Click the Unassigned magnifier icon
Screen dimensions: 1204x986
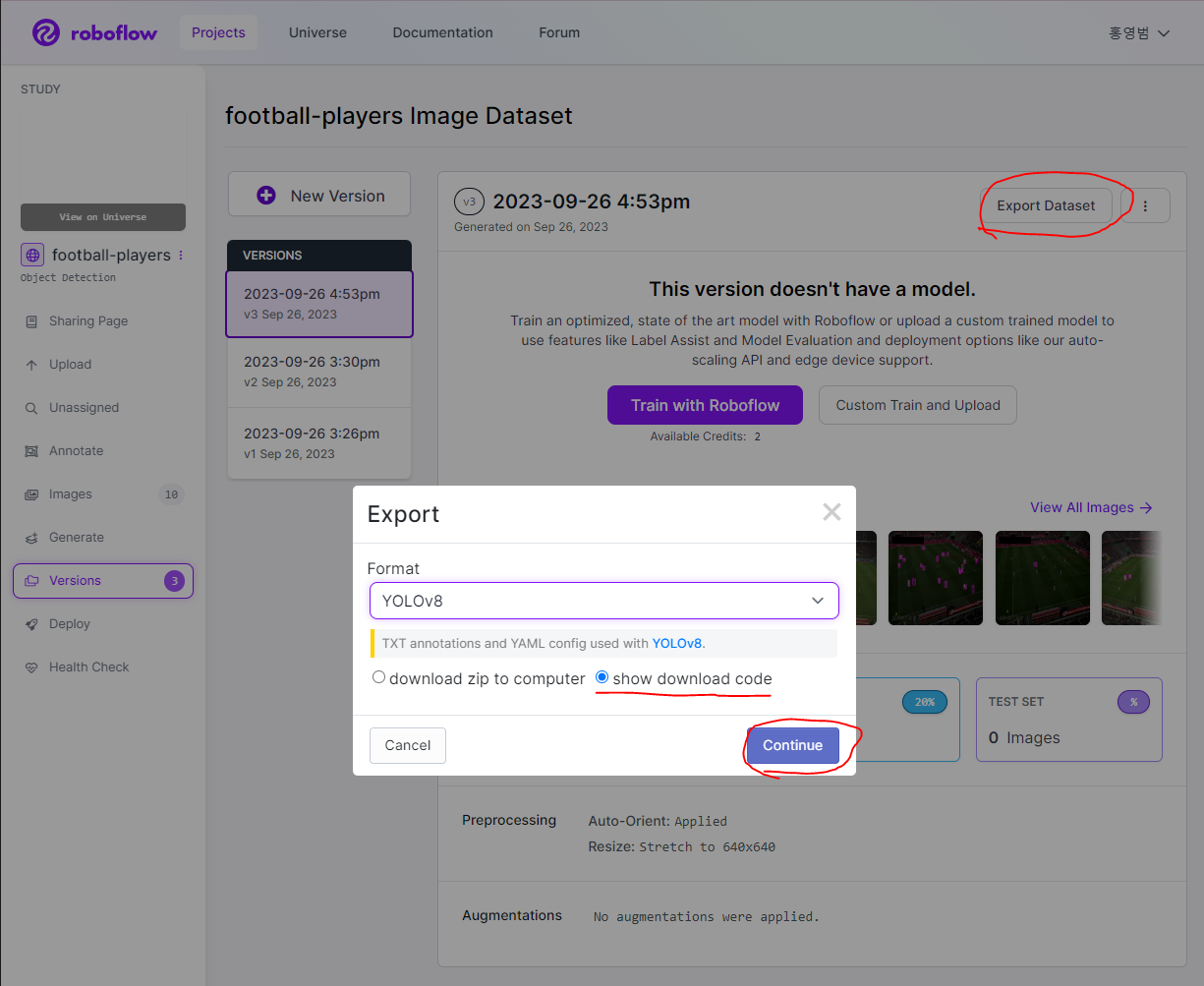[30, 408]
